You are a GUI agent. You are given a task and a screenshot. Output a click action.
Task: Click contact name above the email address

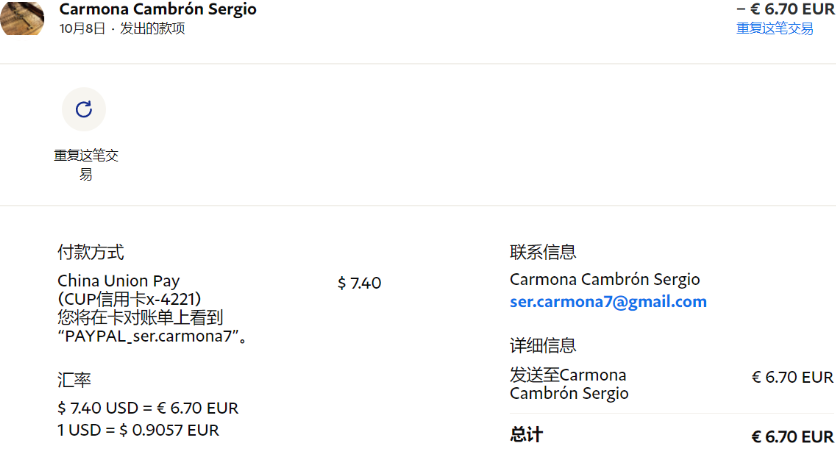[x=605, y=279]
